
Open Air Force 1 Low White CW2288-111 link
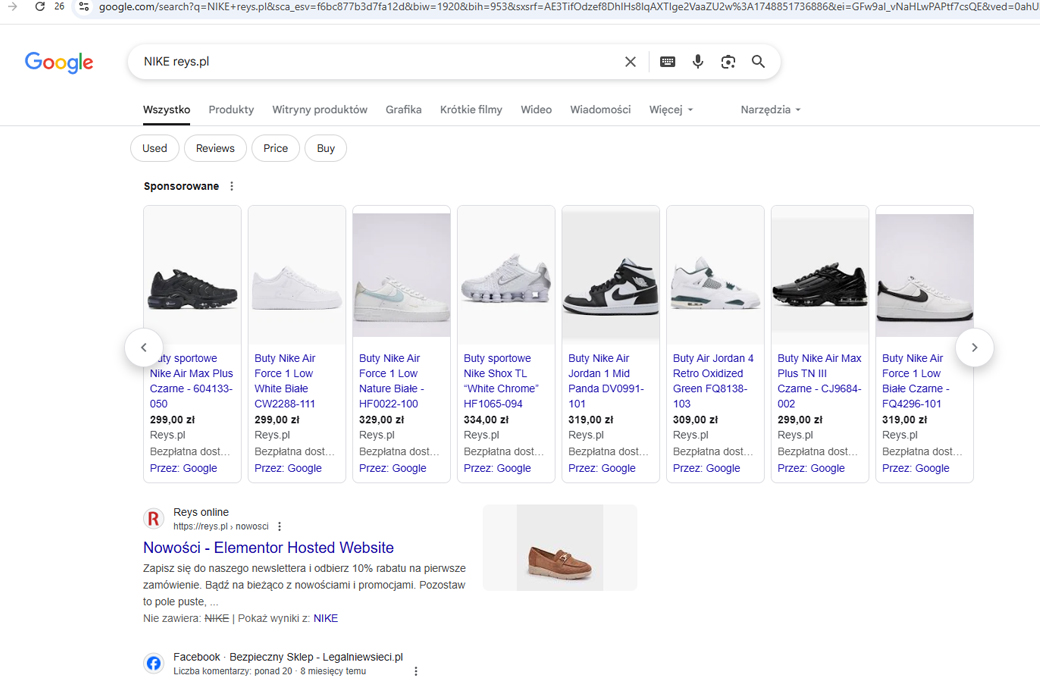(285, 381)
